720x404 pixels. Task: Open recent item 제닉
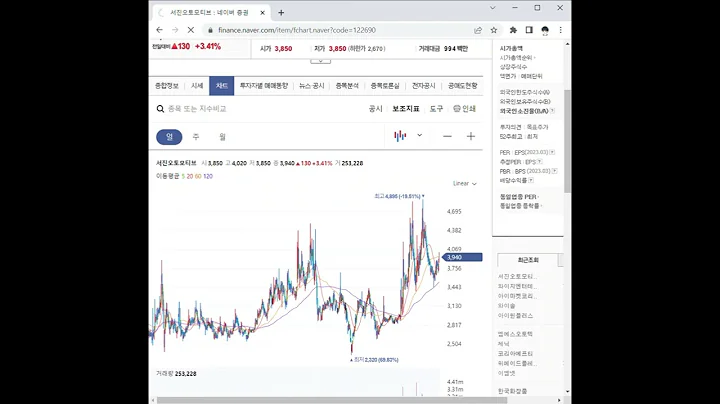tap(503, 344)
